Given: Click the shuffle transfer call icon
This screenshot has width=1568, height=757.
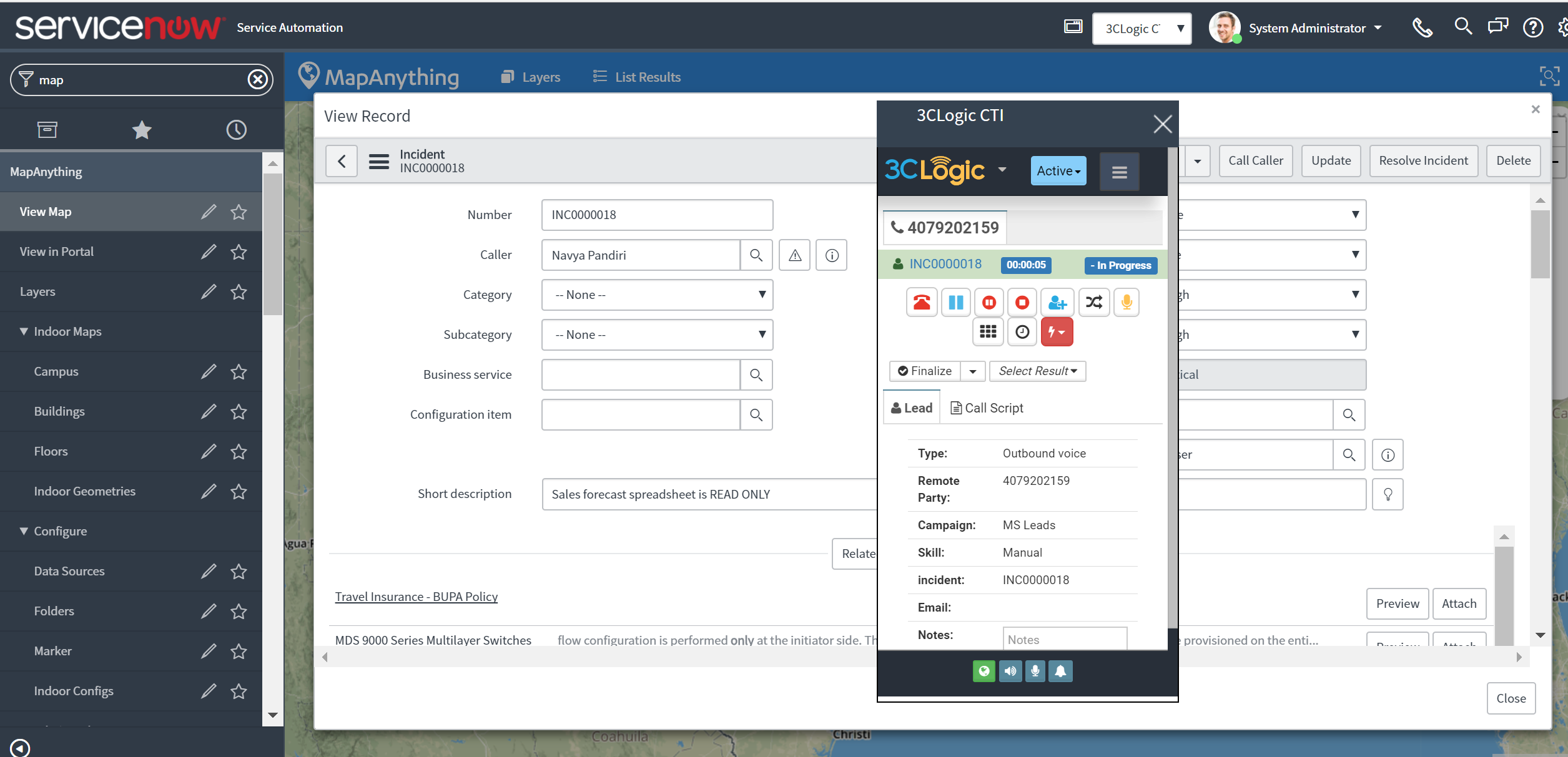Looking at the screenshot, I should pos(1093,303).
